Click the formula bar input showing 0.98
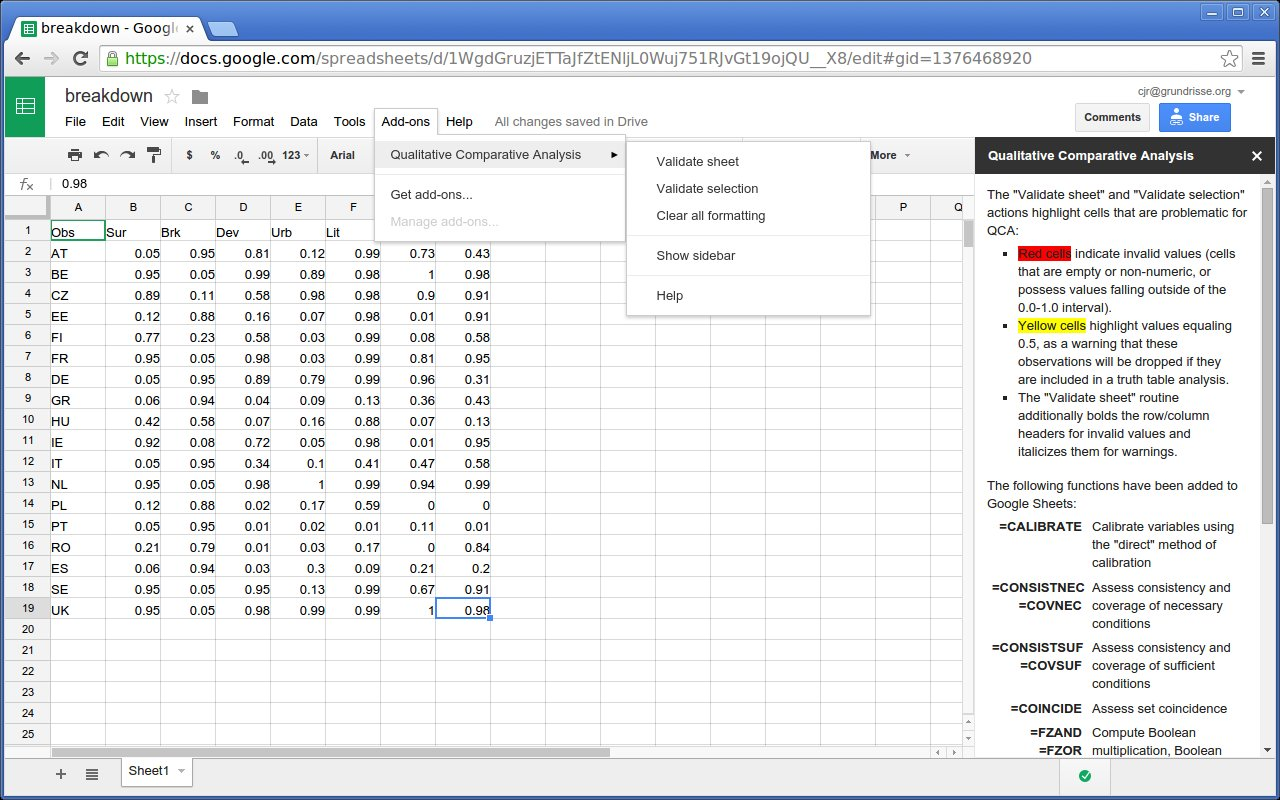The height and width of the screenshot is (800, 1280). click(x=500, y=184)
